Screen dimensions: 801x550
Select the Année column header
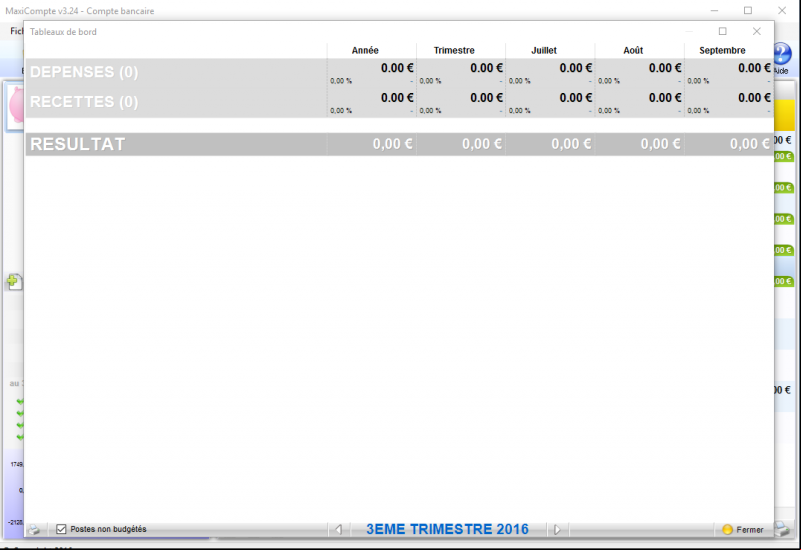click(x=365, y=50)
